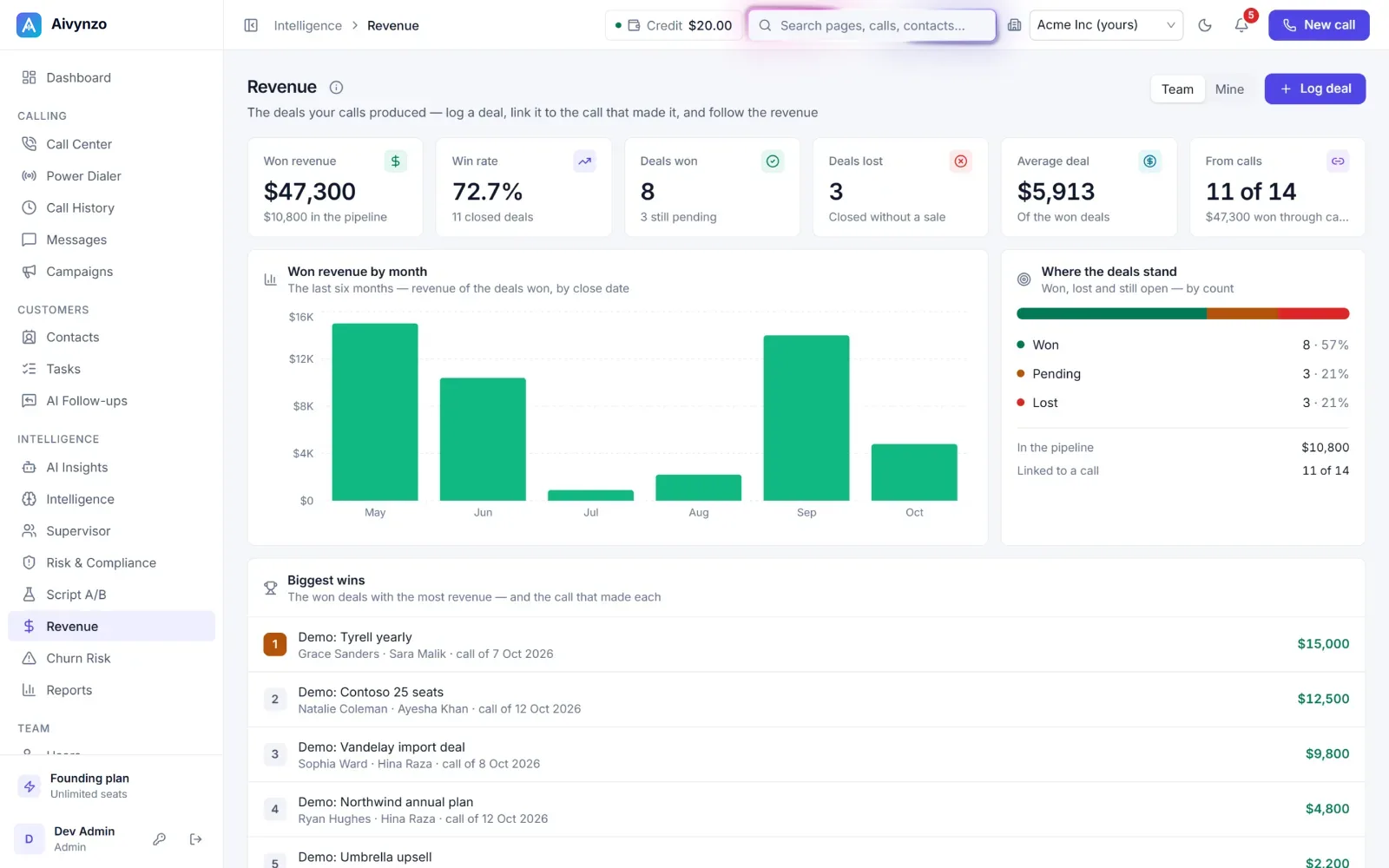Image resolution: width=1389 pixels, height=868 pixels.
Task: Click the Log deal button
Action: click(1314, 89)
